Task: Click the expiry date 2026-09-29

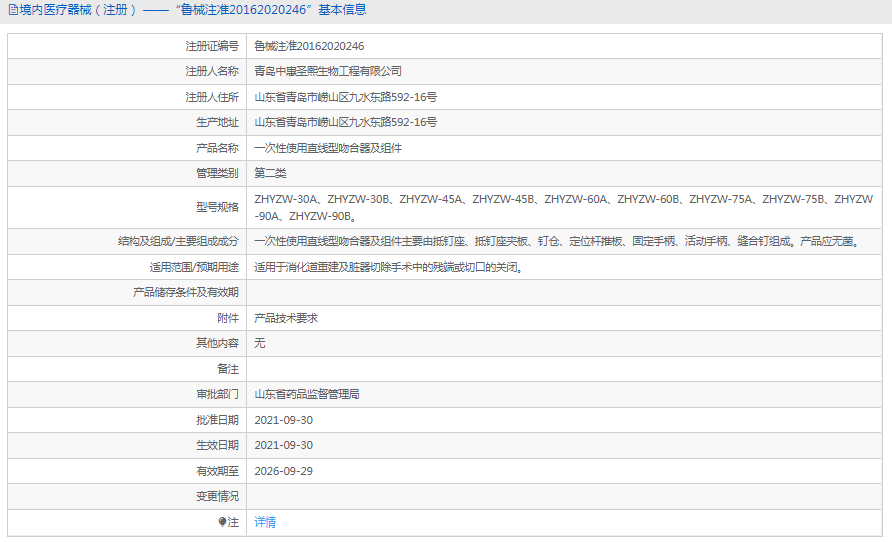Action: 283,471
